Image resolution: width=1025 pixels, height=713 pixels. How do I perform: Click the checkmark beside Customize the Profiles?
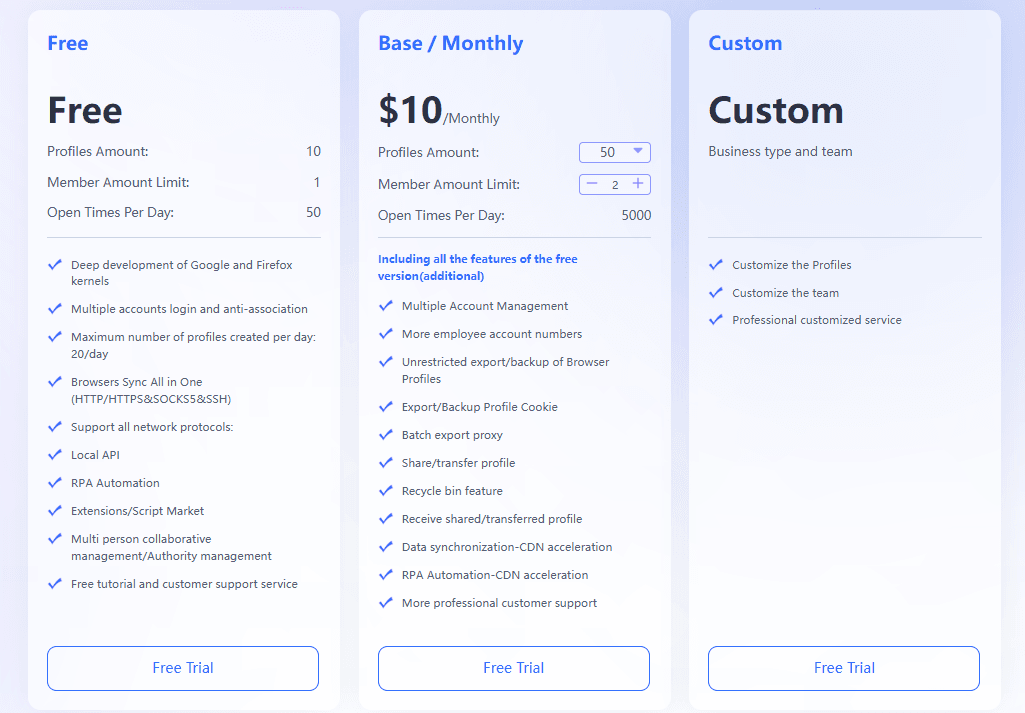coord(716,265)
